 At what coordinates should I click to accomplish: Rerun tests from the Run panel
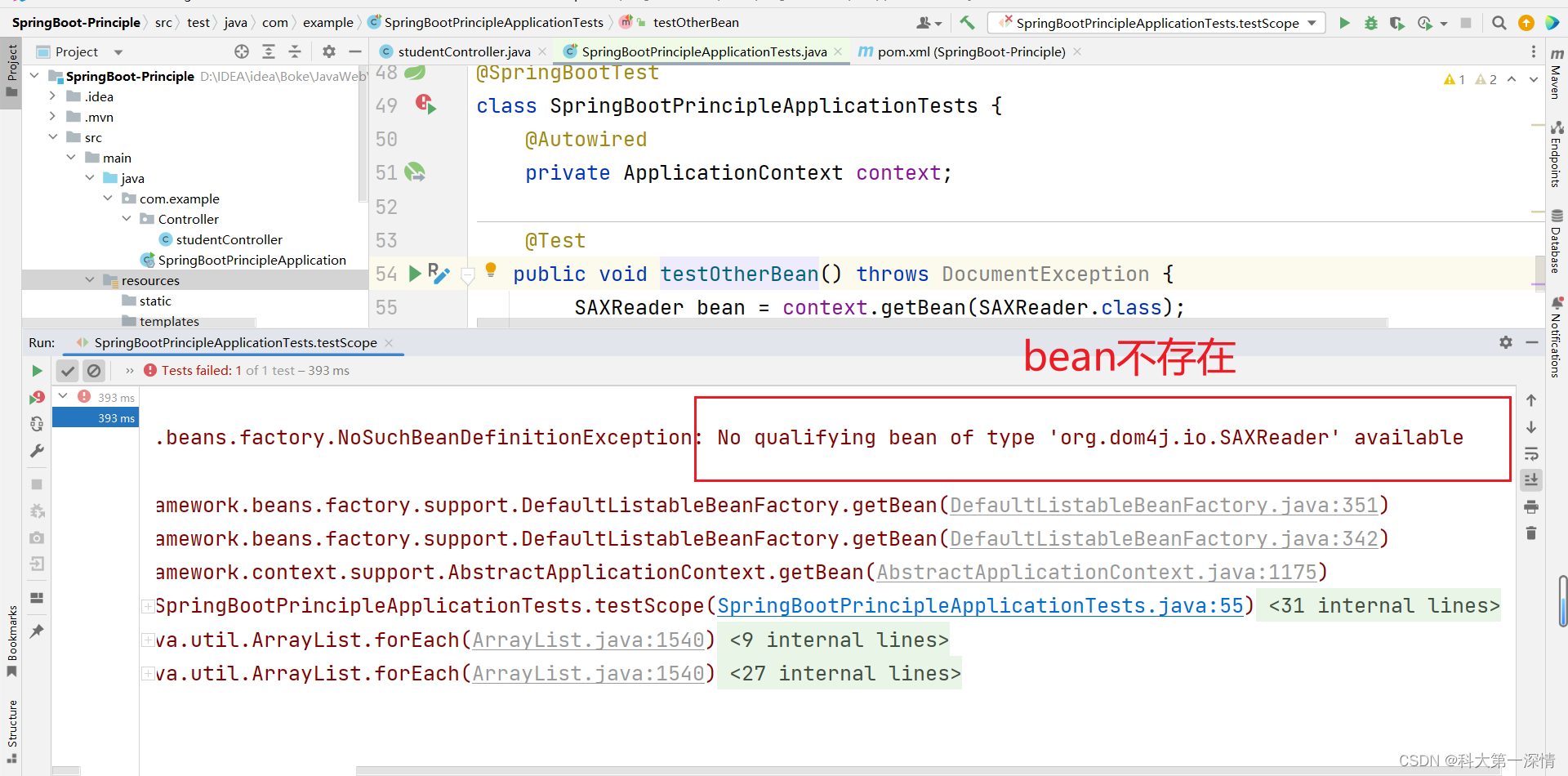point(37,371)
